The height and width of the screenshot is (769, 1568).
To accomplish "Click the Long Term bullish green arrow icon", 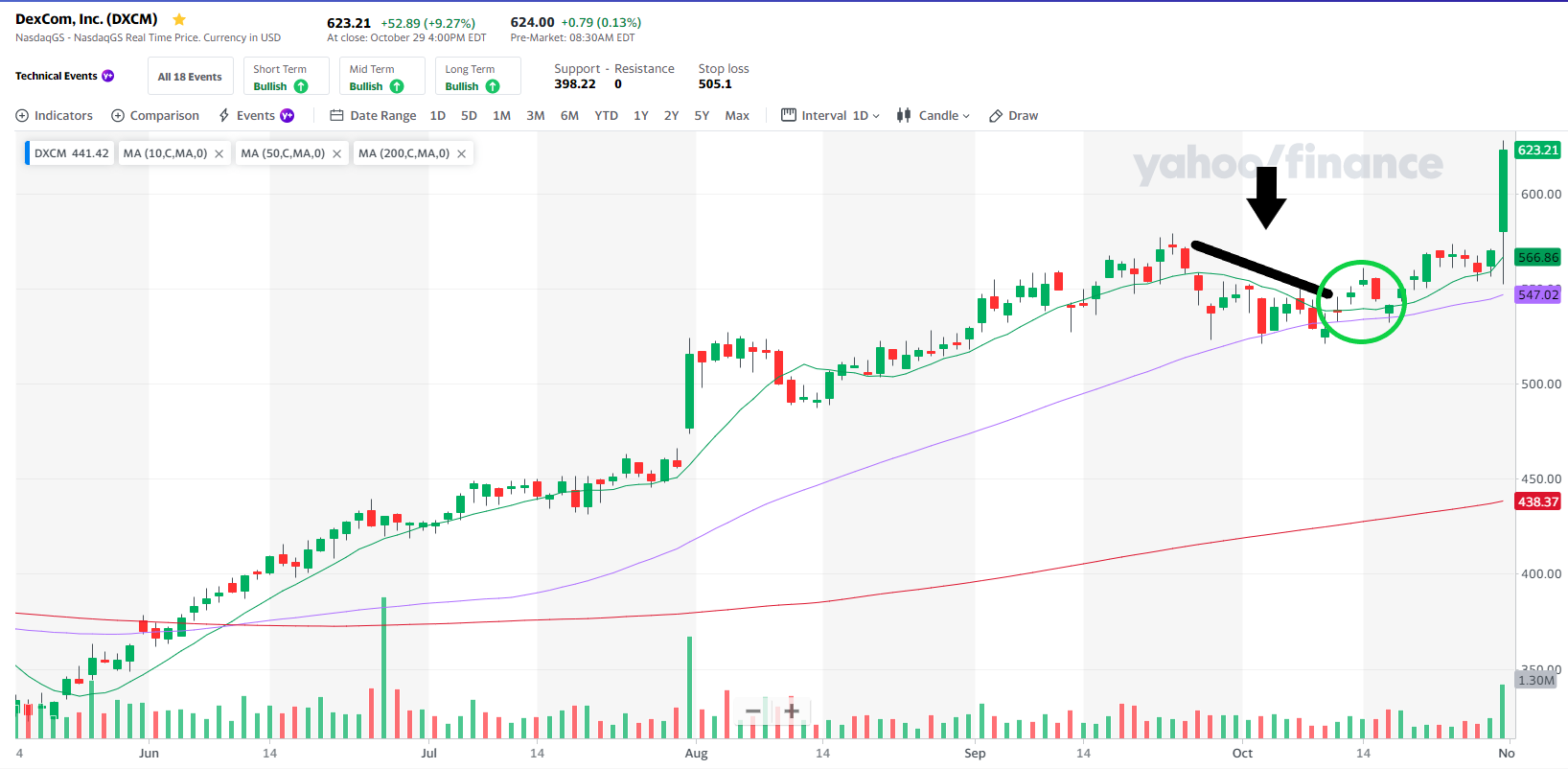I will click(x=493, y=86).
